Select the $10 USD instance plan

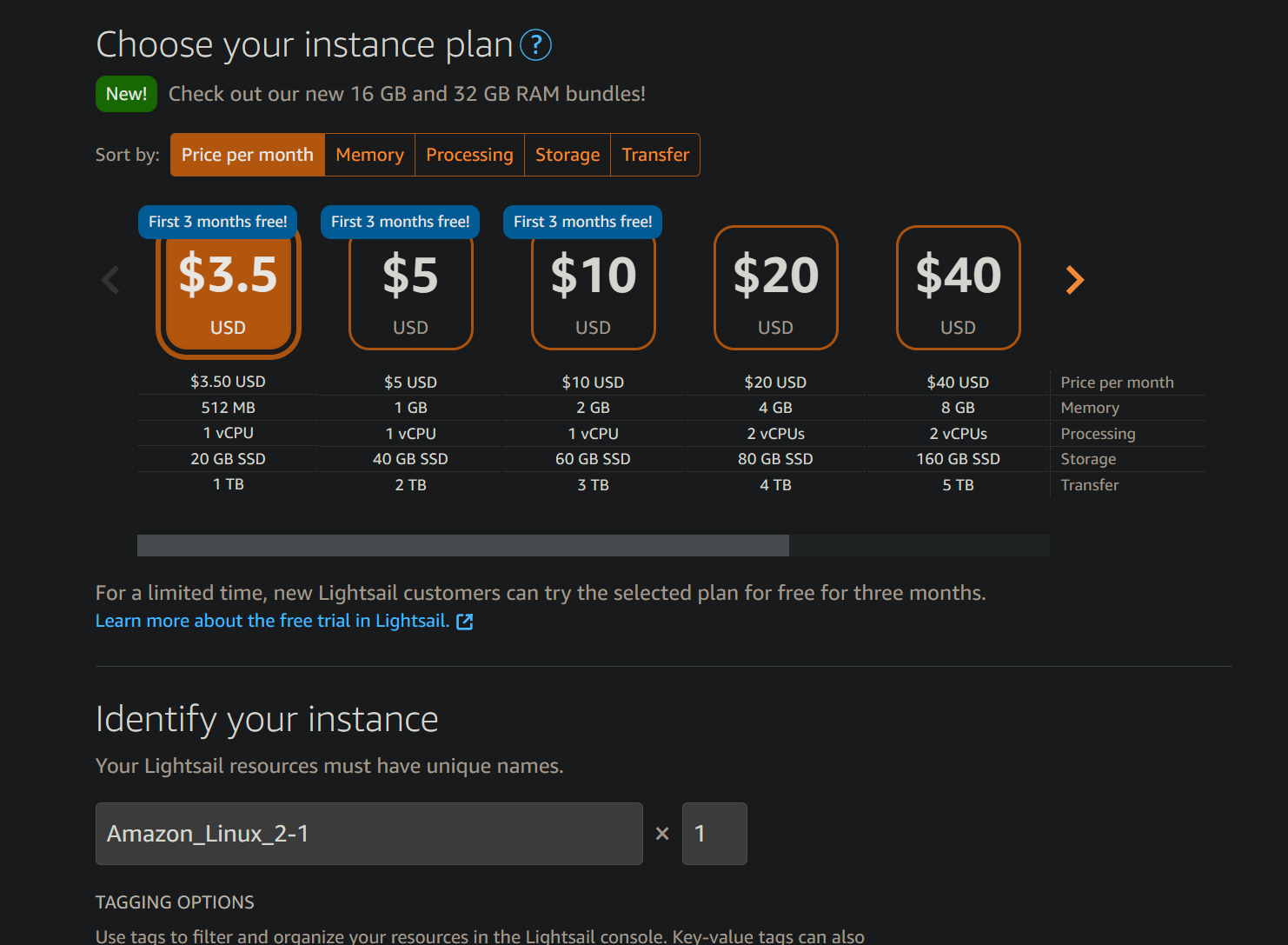tap(593, 287)
